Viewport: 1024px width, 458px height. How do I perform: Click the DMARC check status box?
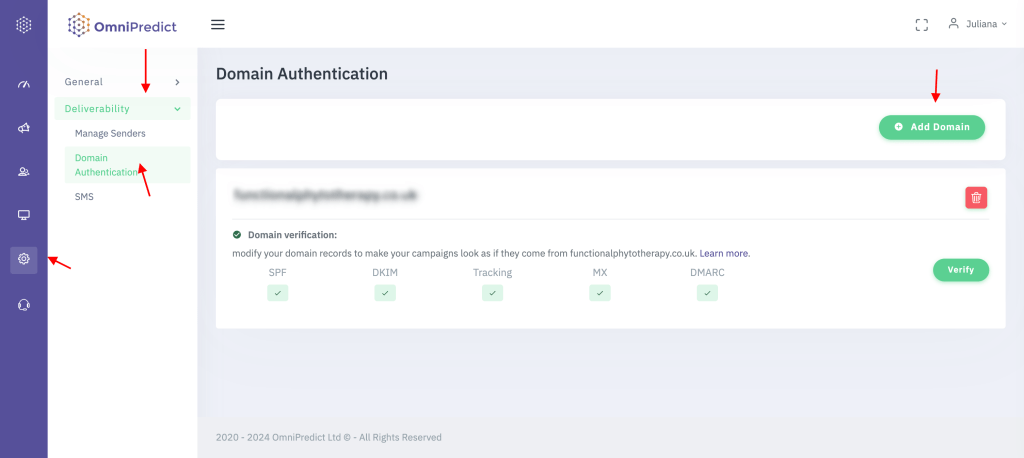[707, 293]
